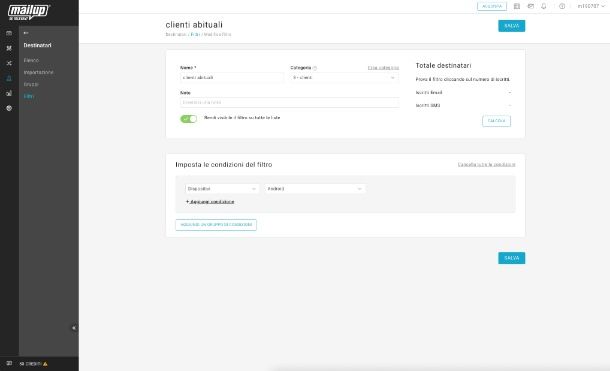Click the Filtri breadcrumb link
This screenshot has height=371, width=610.
click(195, 35)
